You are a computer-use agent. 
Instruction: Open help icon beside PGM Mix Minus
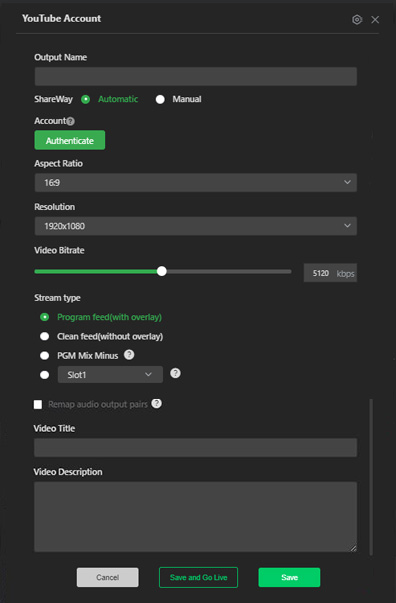tap(129, 355)
